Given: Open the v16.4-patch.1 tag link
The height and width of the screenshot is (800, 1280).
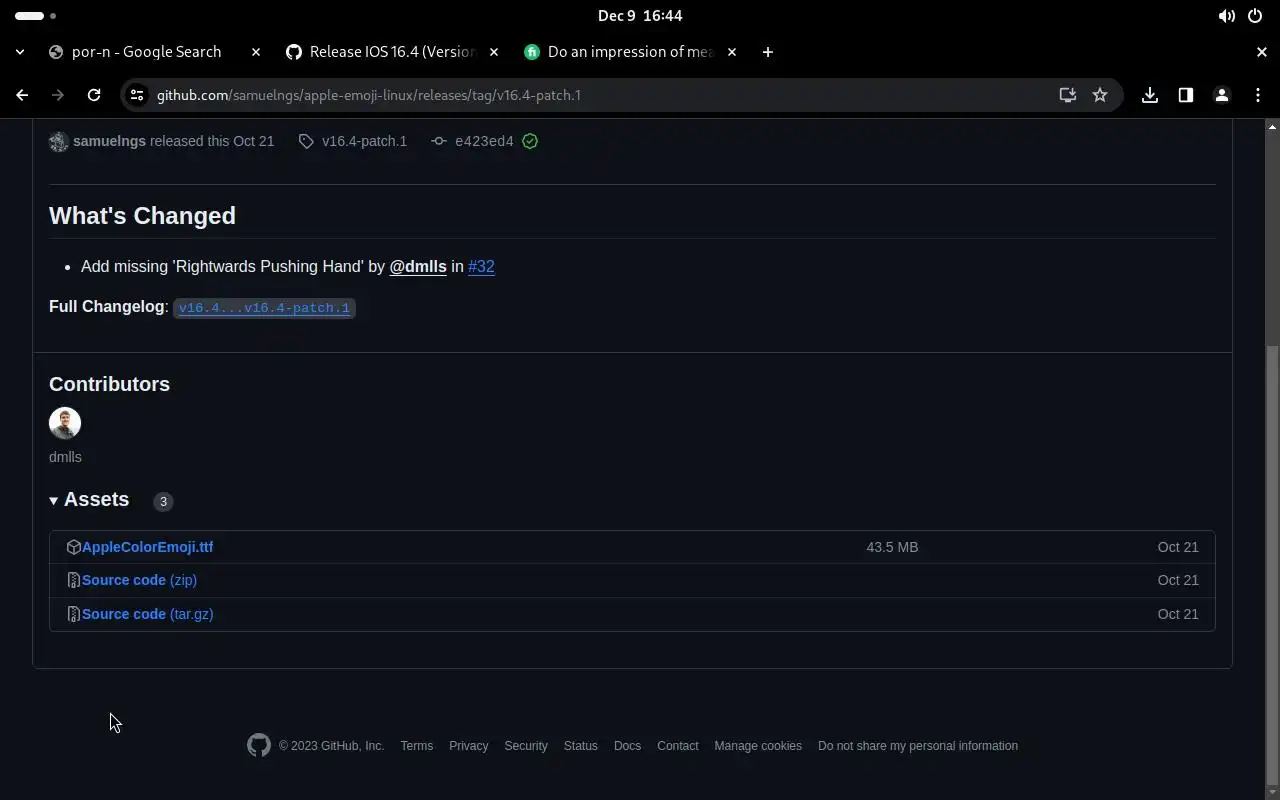Looking at the screenshot, I should [364, 141].
